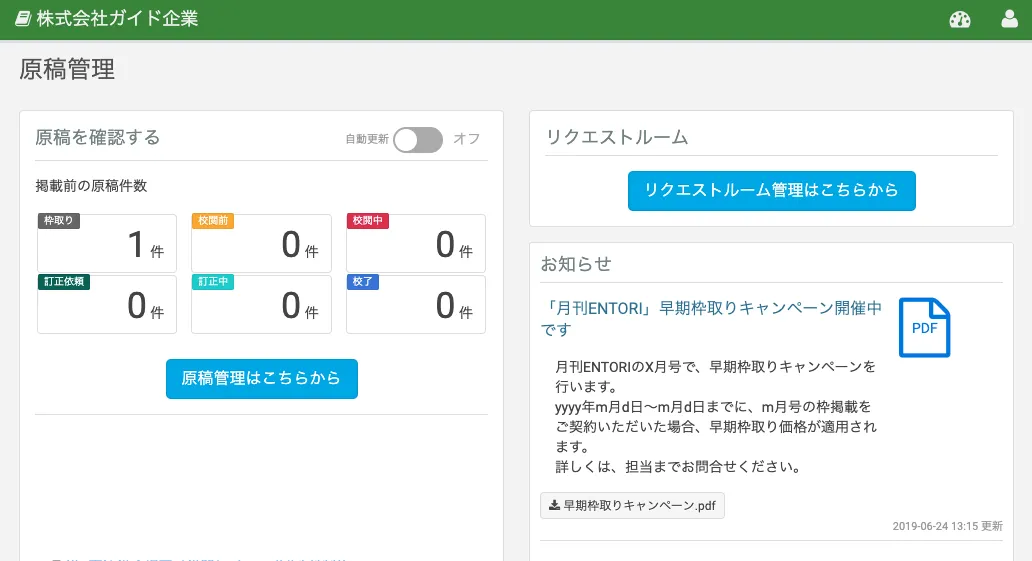Viewport: 1032px width, 561px height.
Task: Select the 枠取り count card showing 1件
Action: pyautogui.click(x=107, y=243)
